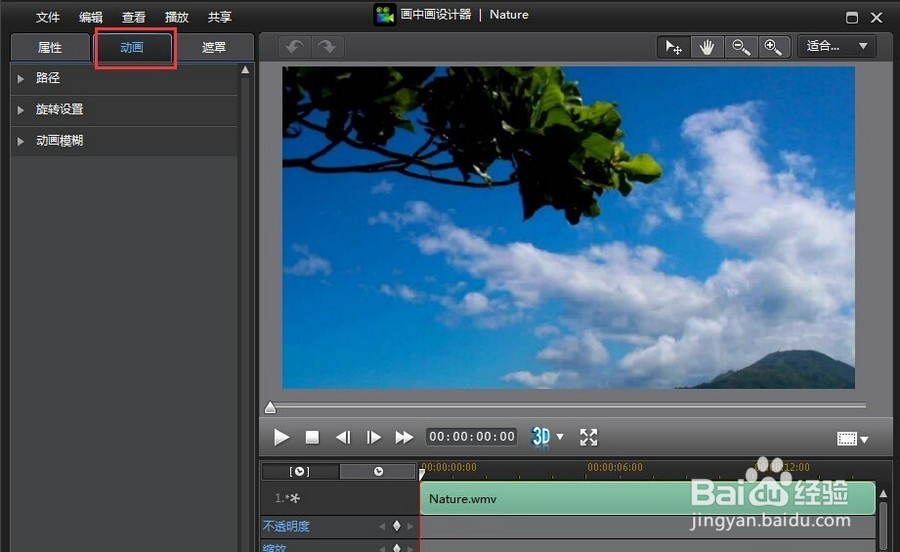
Task: Go to next 不透明度 keyframe
Action: point(410,526)
